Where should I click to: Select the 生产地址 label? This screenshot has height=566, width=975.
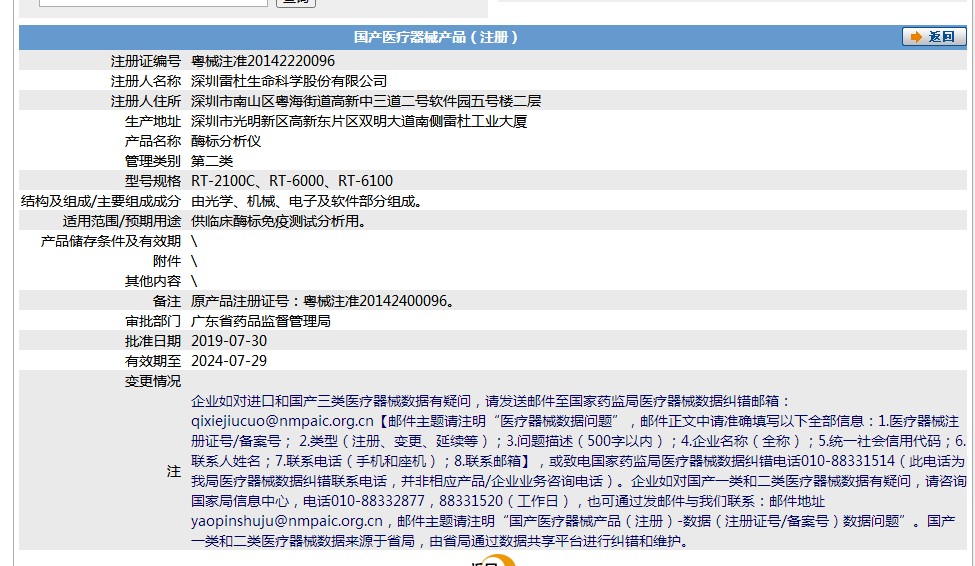[152, 121]
